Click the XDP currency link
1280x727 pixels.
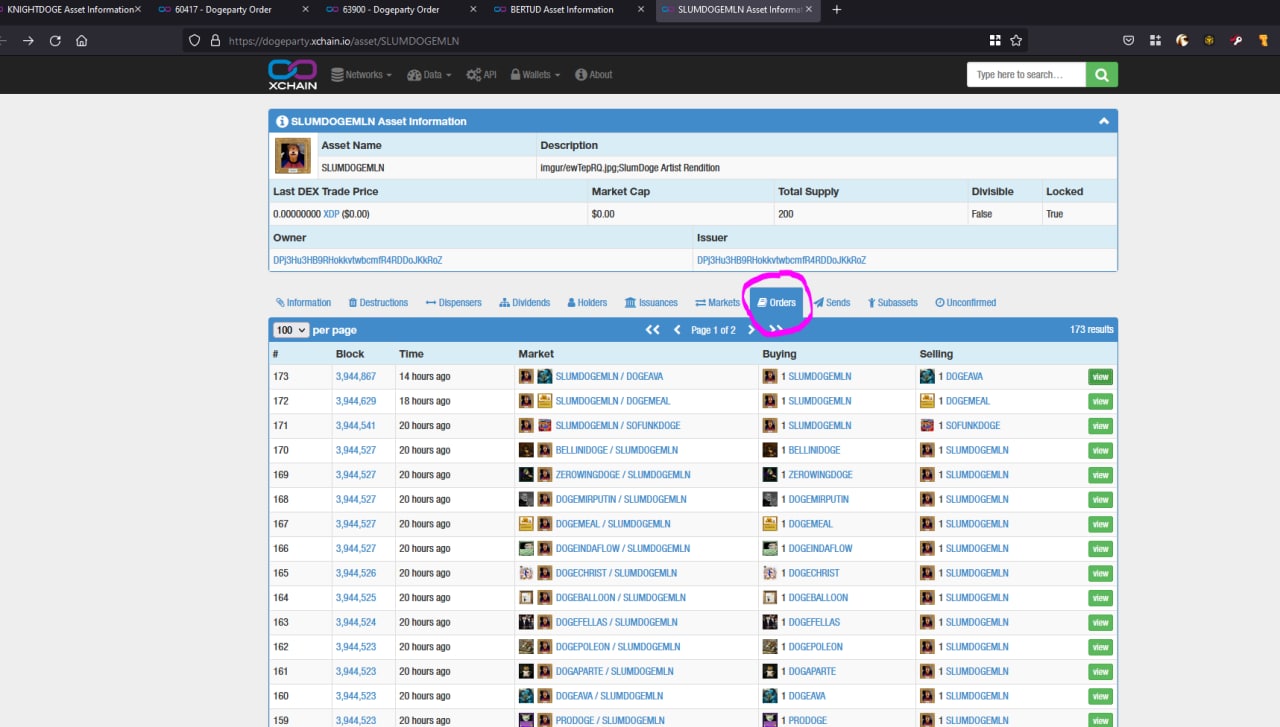click(331, 214)
